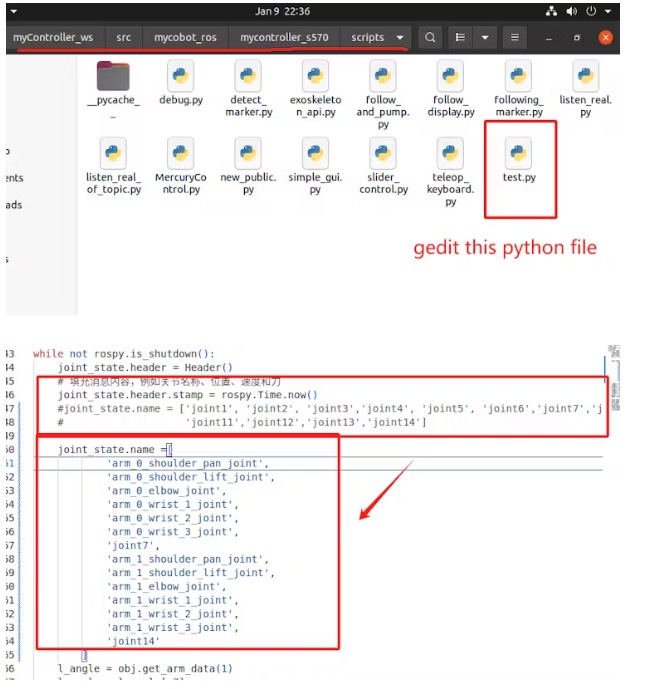This screenshot has width=646, height=689.
Task: Select the MercuryControl.py file
Action: point(181,158)
